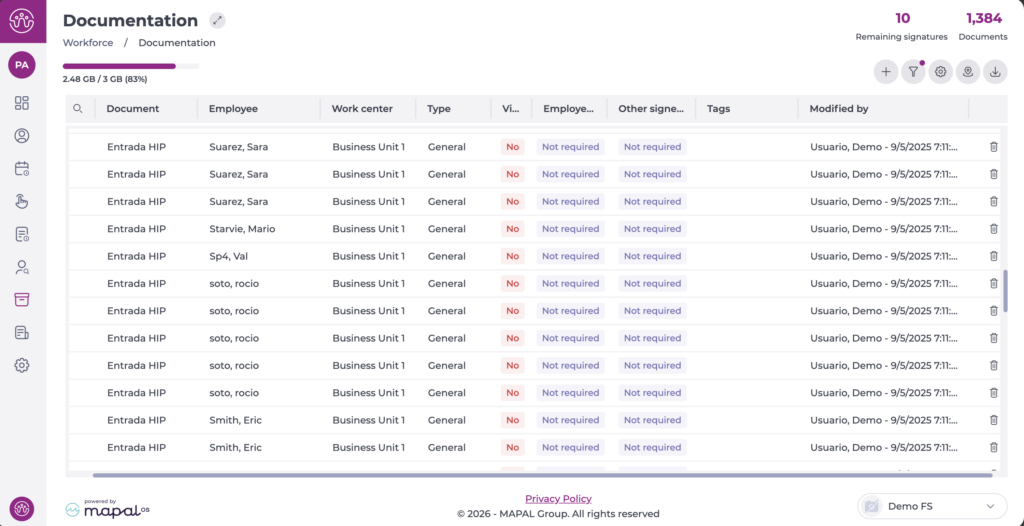Click the PA profile avatar
Image resolution: width=1024 pixels, height=526 pixels.
pyautogui.click(x=22, y=65)
